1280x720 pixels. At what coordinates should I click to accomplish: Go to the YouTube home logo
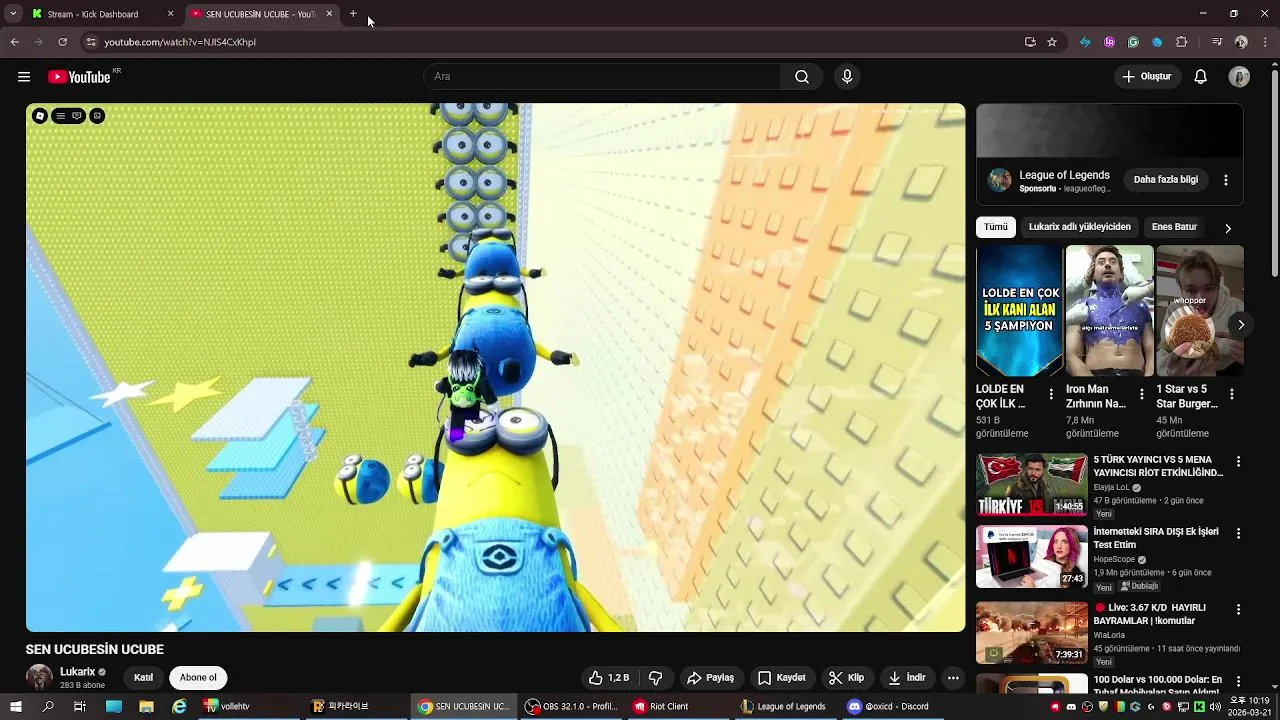[79, 77]
